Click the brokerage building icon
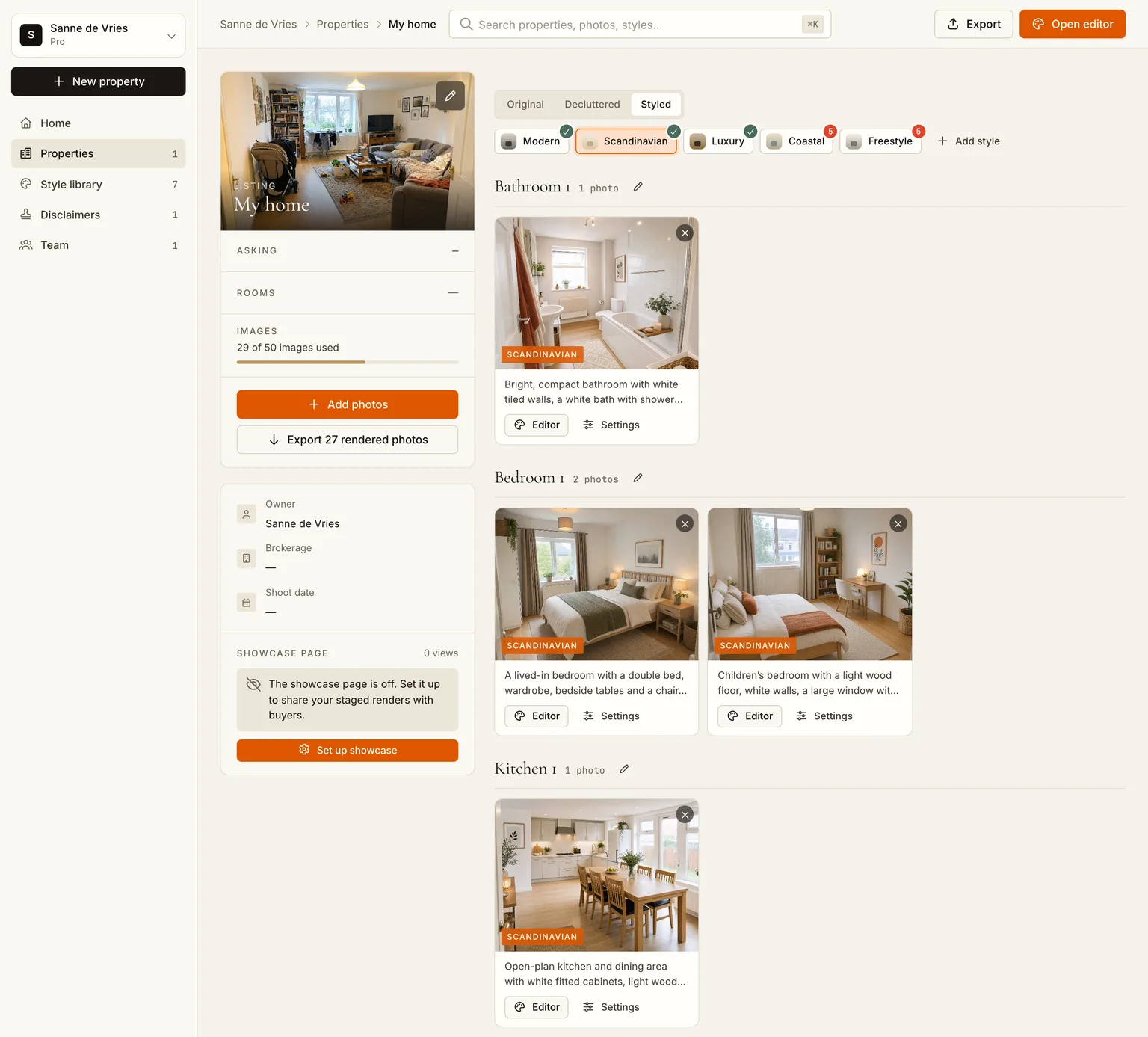This screenshot has height=1037, width=1148. click(x=247, y=558)
